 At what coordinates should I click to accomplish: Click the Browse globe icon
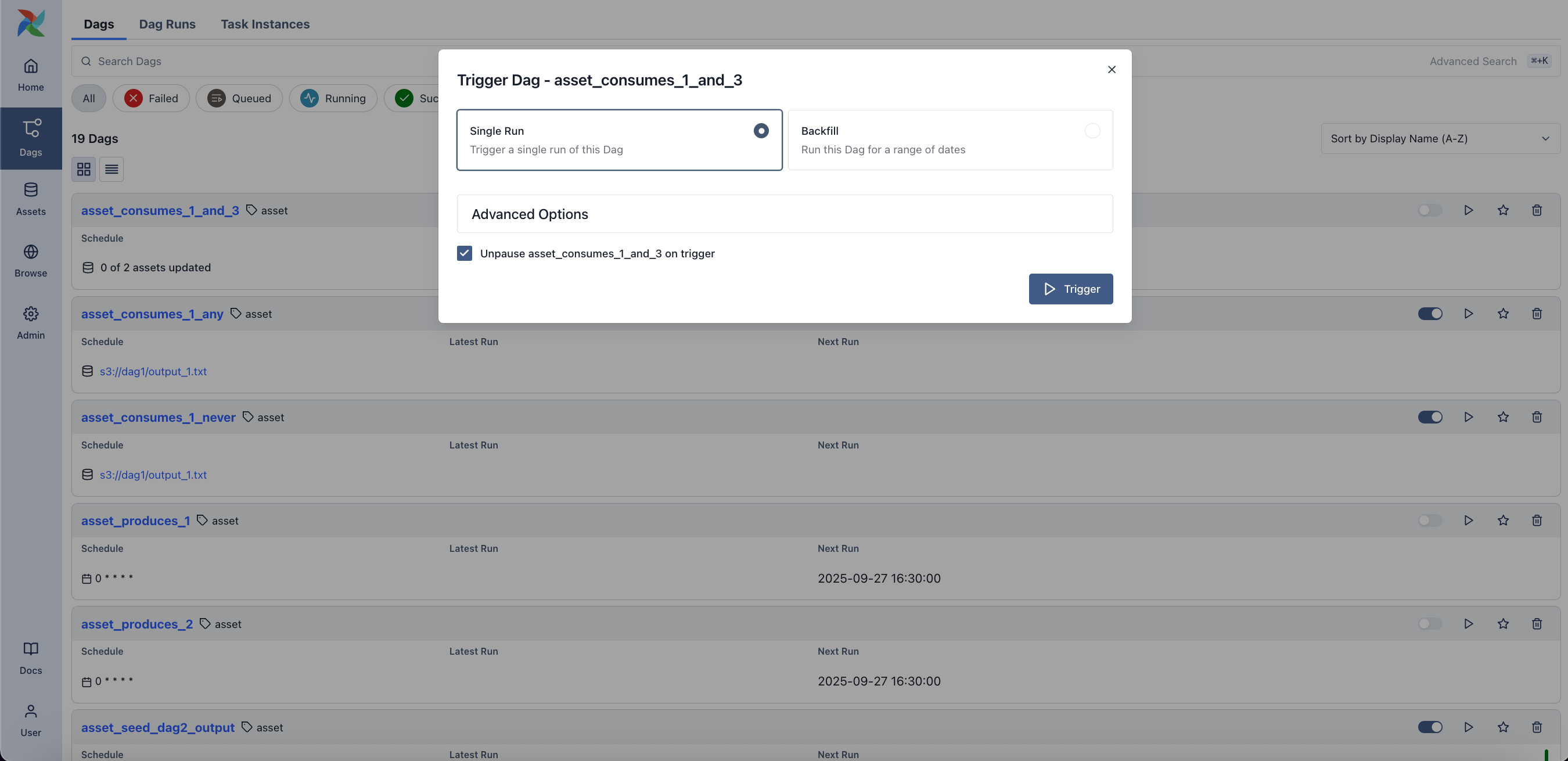pos(30,252)
